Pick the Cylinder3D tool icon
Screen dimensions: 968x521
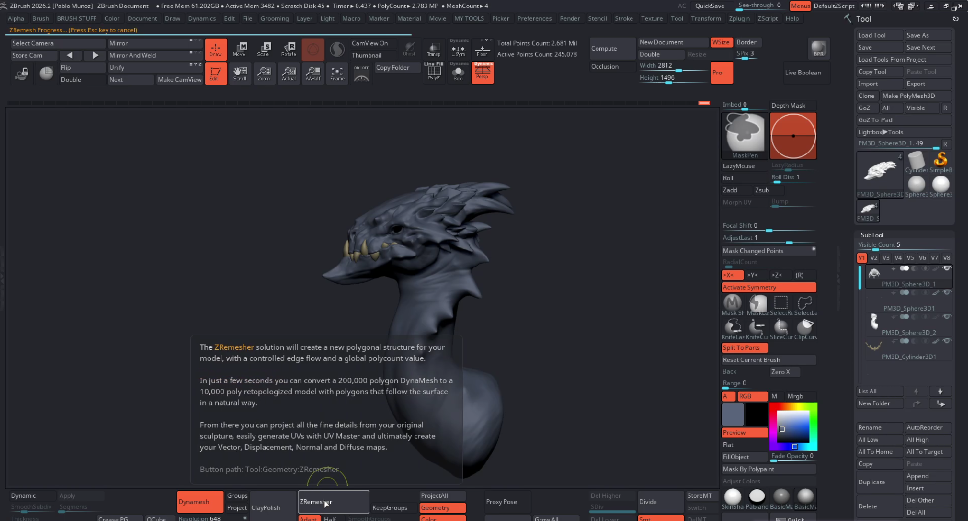916,162
